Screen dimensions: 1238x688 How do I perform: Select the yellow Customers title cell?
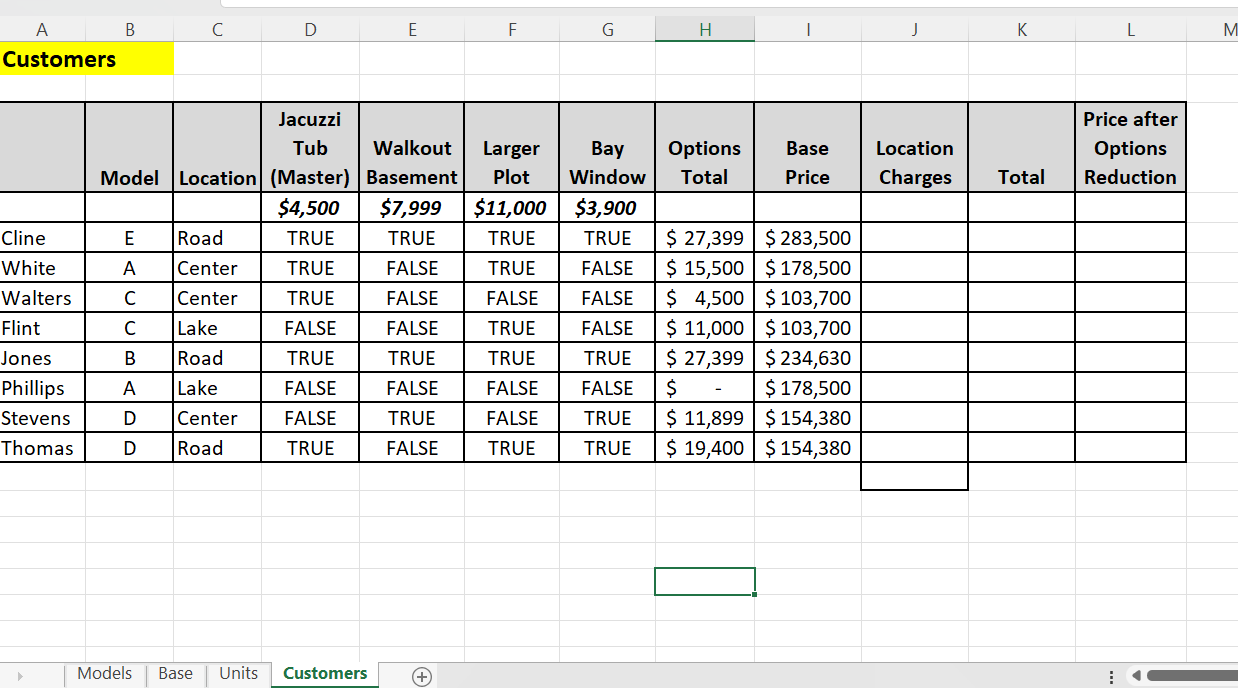tap(60, 58)
